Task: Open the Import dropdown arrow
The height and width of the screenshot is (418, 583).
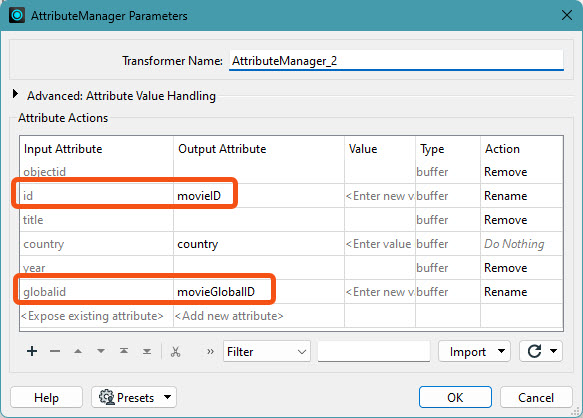Action: 501,351
